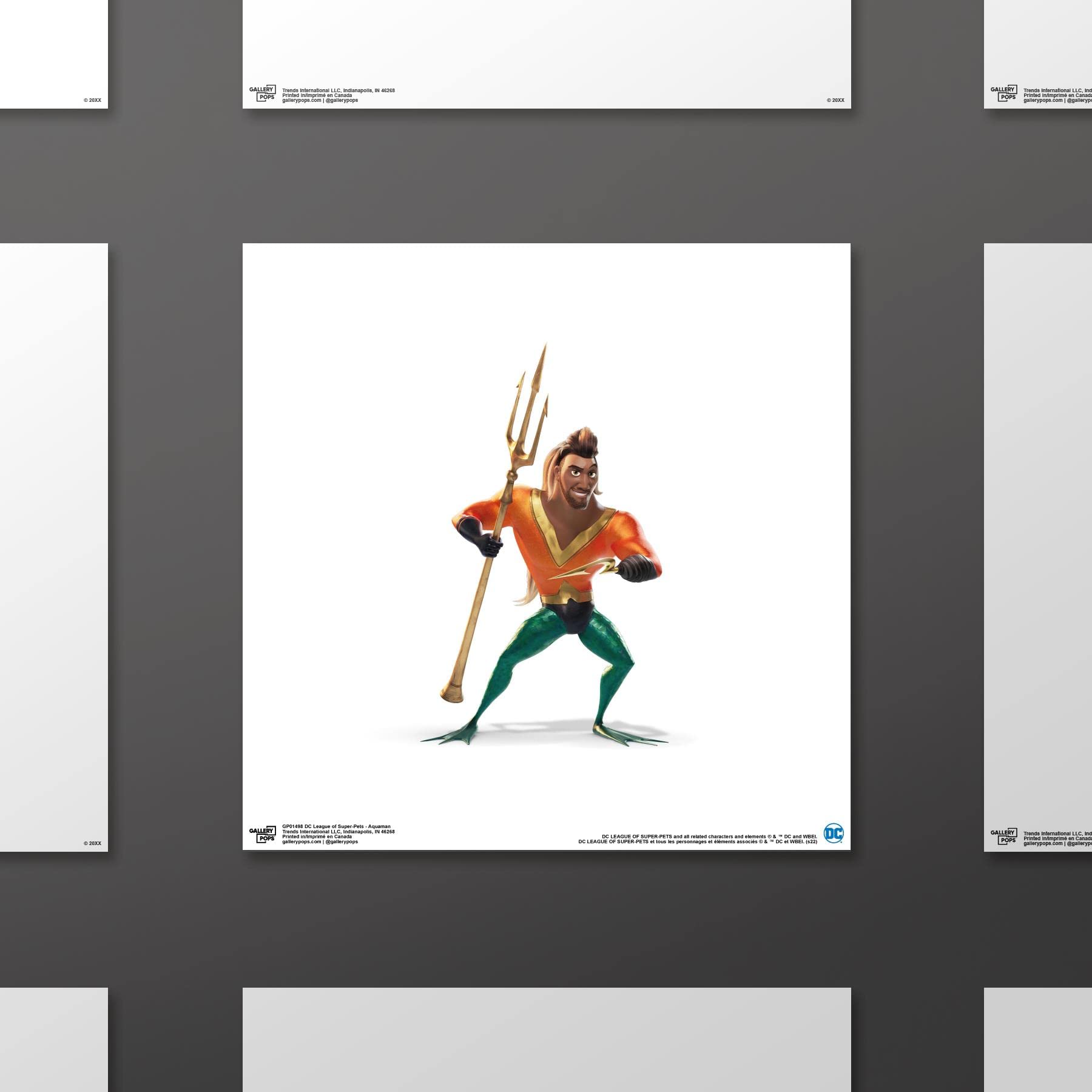
Task: Click "© 20XX" on the top-center poster
Action: [835, 100]
